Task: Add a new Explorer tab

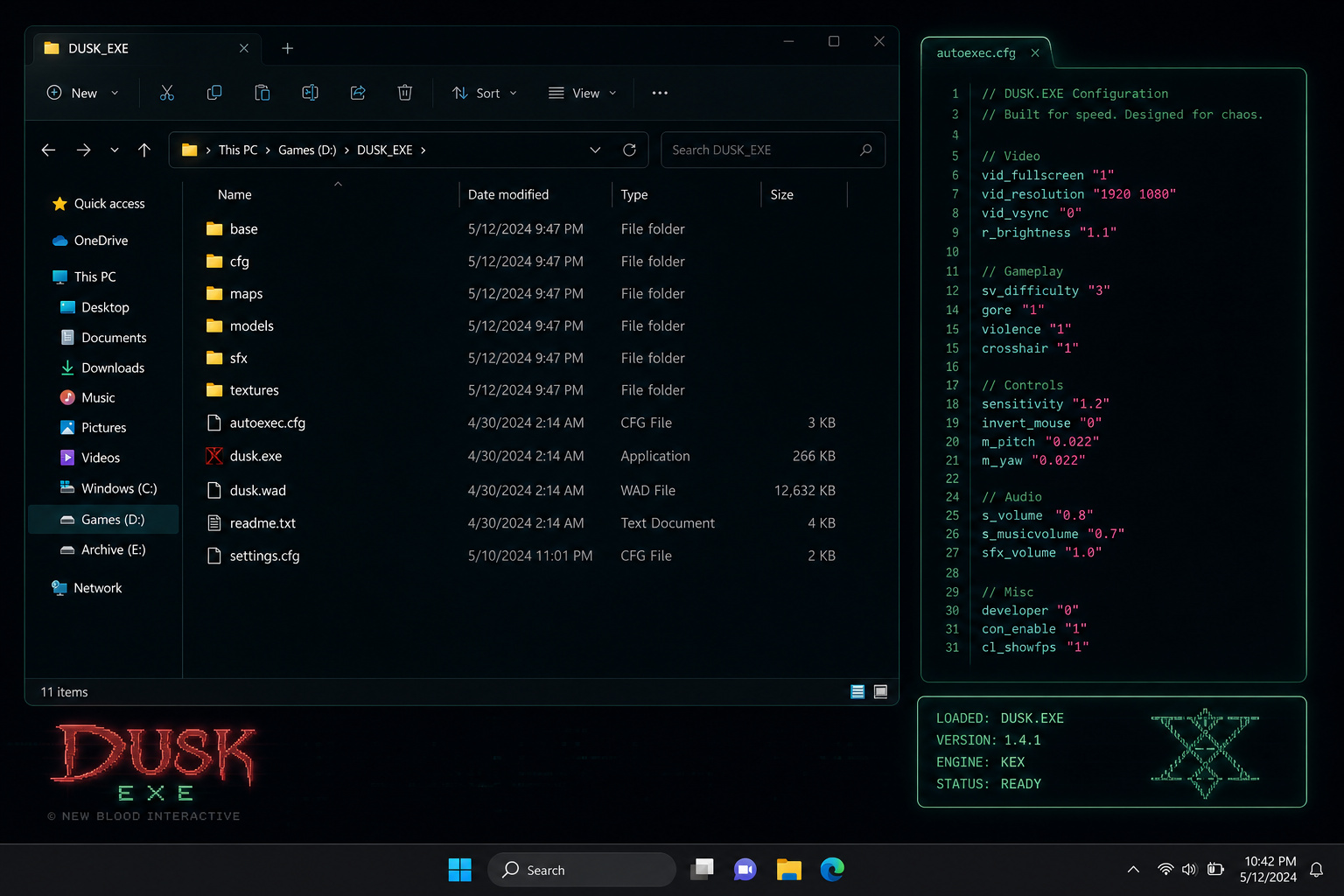Action: pyautogui.click(x=288, y=48)
